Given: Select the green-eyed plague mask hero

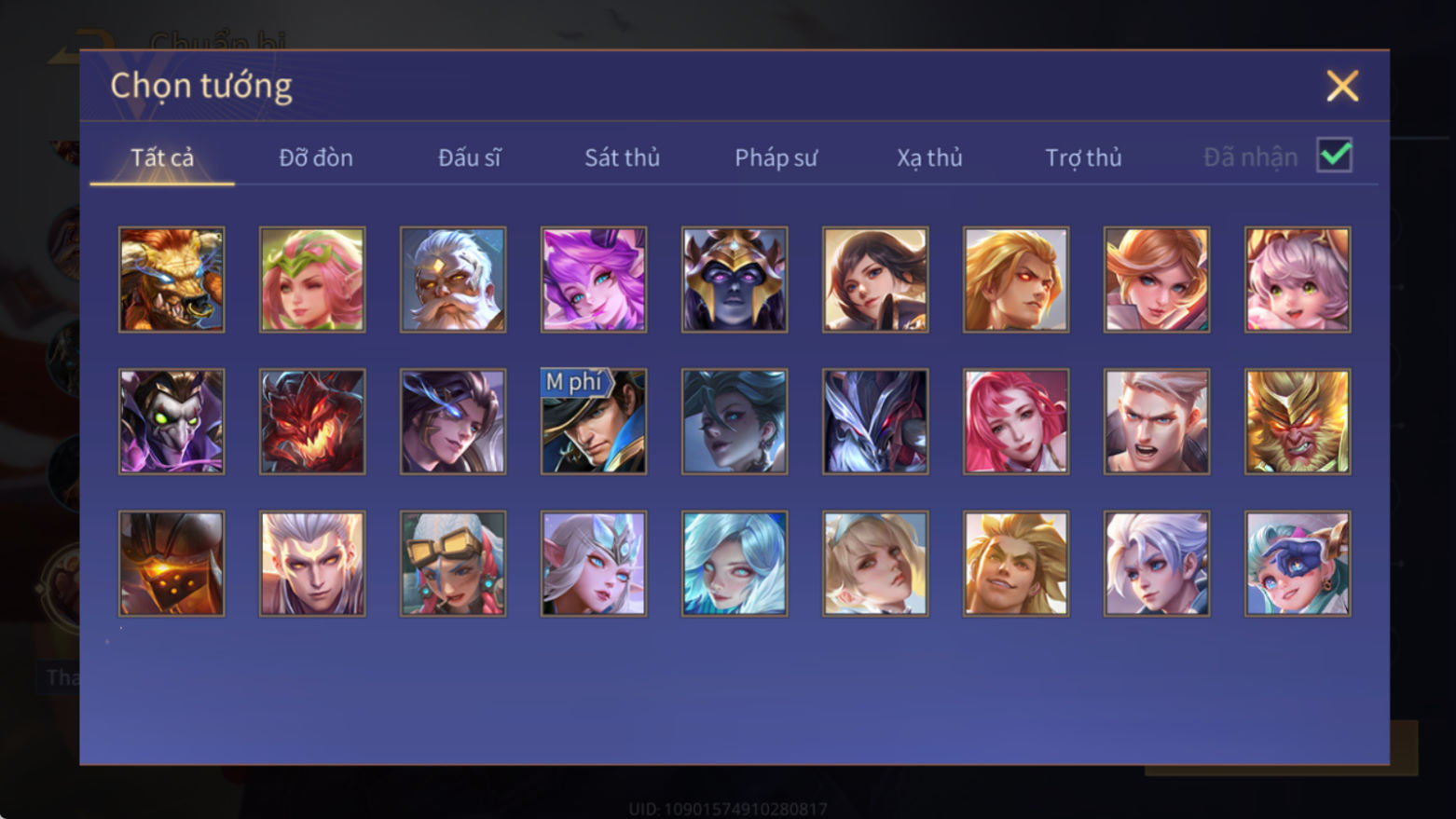Looking at the screenshot, I should click(x=172, y=421).
